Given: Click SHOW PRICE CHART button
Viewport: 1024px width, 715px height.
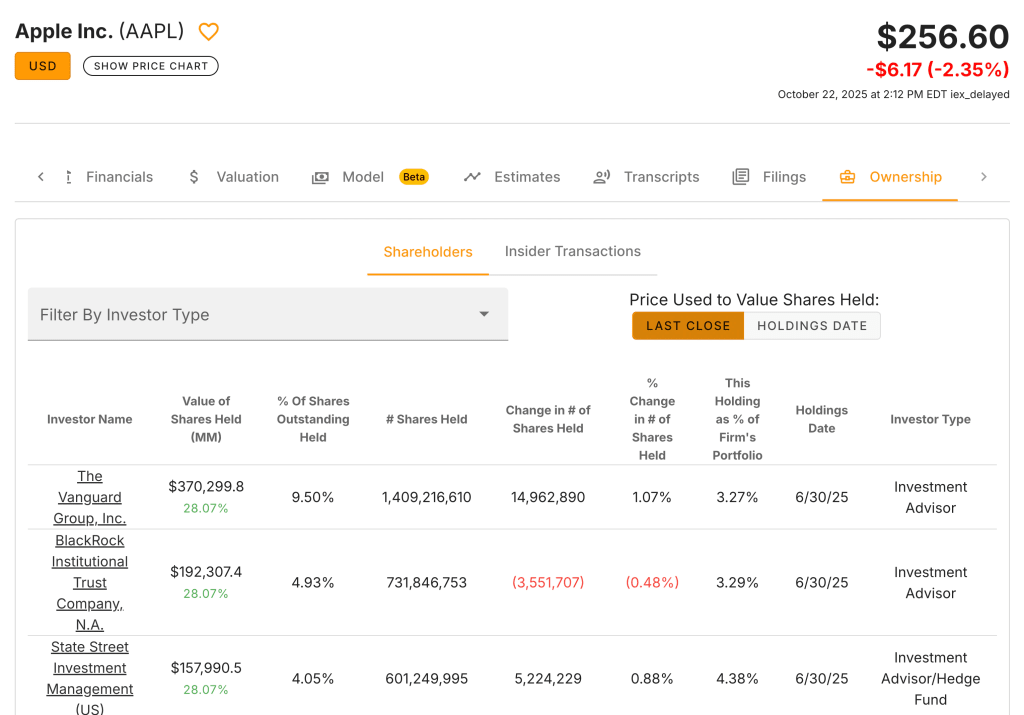Looking at the screenshot, I should 151,66.
